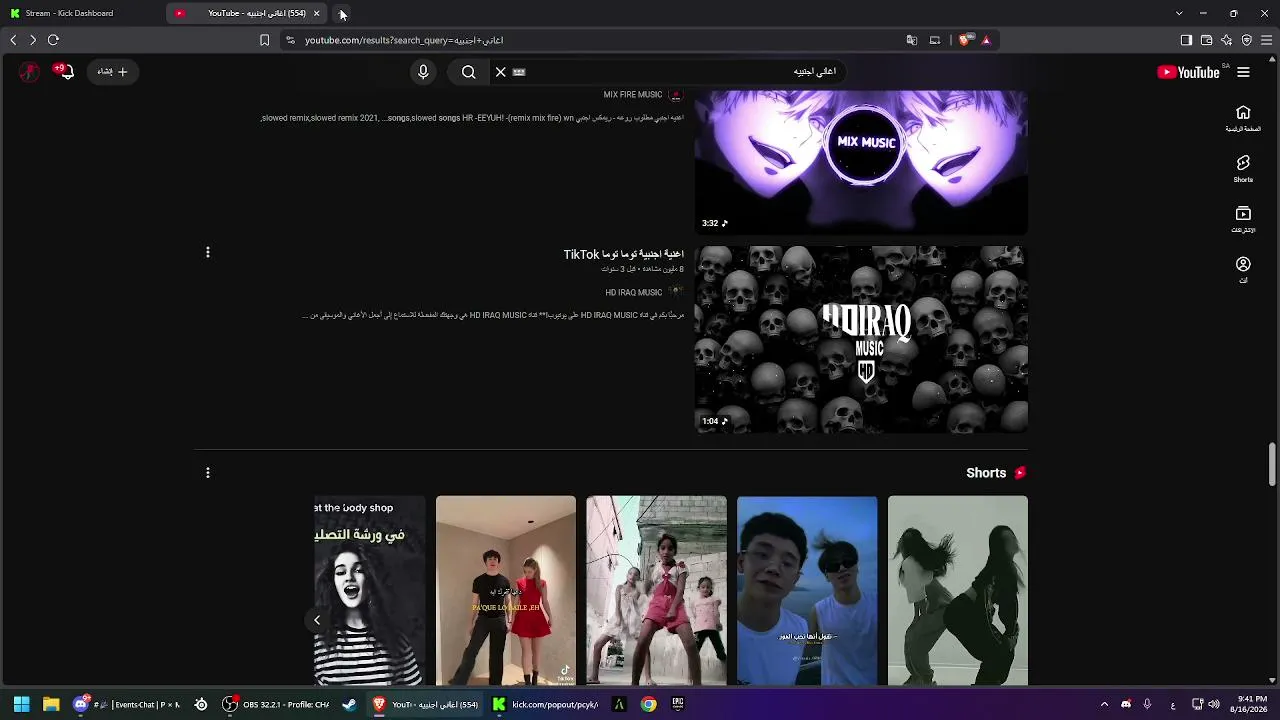Go forward in browser history
Image resolution: width=1280 pixels, height=720 pixels.
[33, 40]
